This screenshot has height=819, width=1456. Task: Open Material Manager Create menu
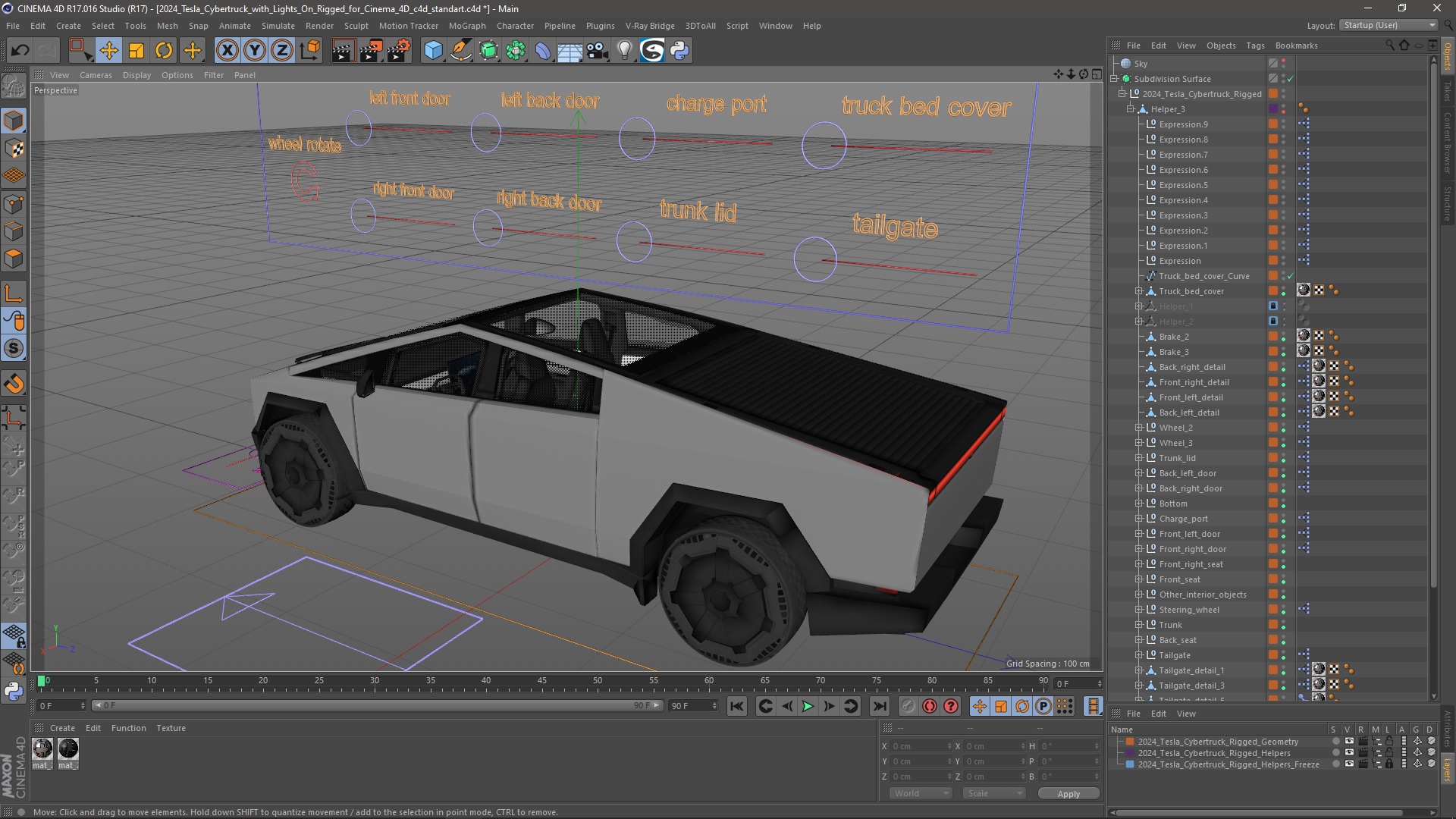(x=62, y=728)
